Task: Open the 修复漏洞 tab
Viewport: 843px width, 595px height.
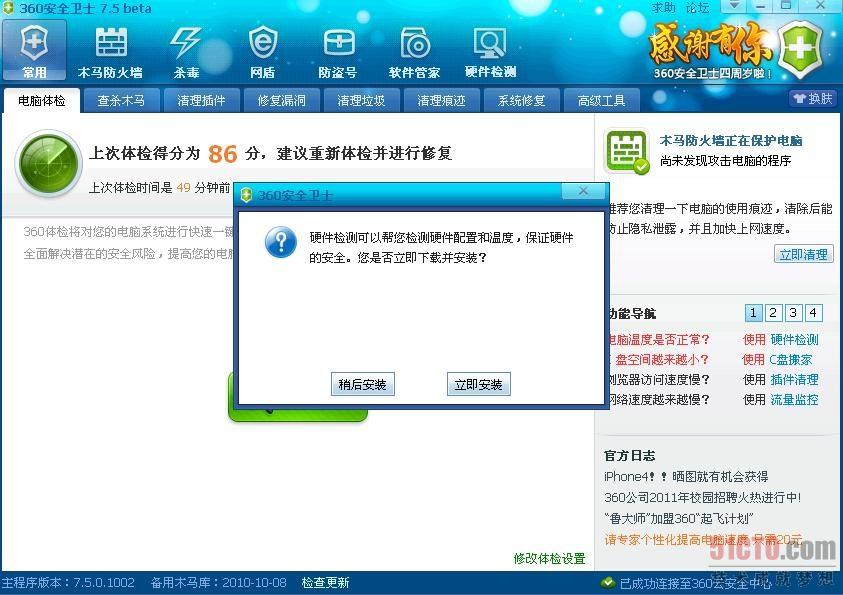Action: click(281, 101)
